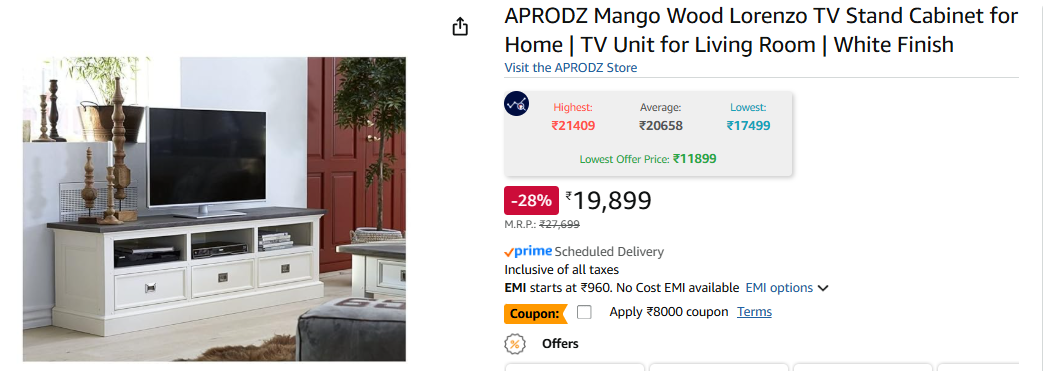
Task: Click the product title heading
Action: 761,30
